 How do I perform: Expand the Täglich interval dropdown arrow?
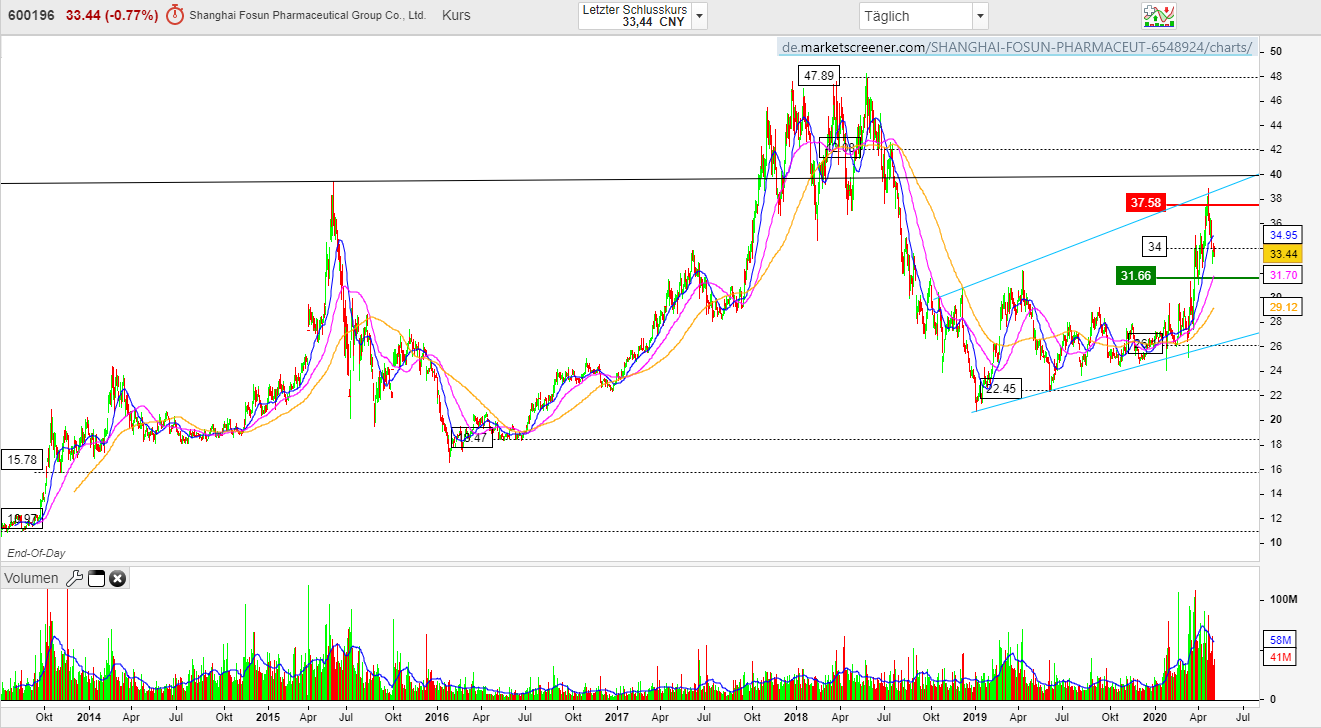pos(979,15)
